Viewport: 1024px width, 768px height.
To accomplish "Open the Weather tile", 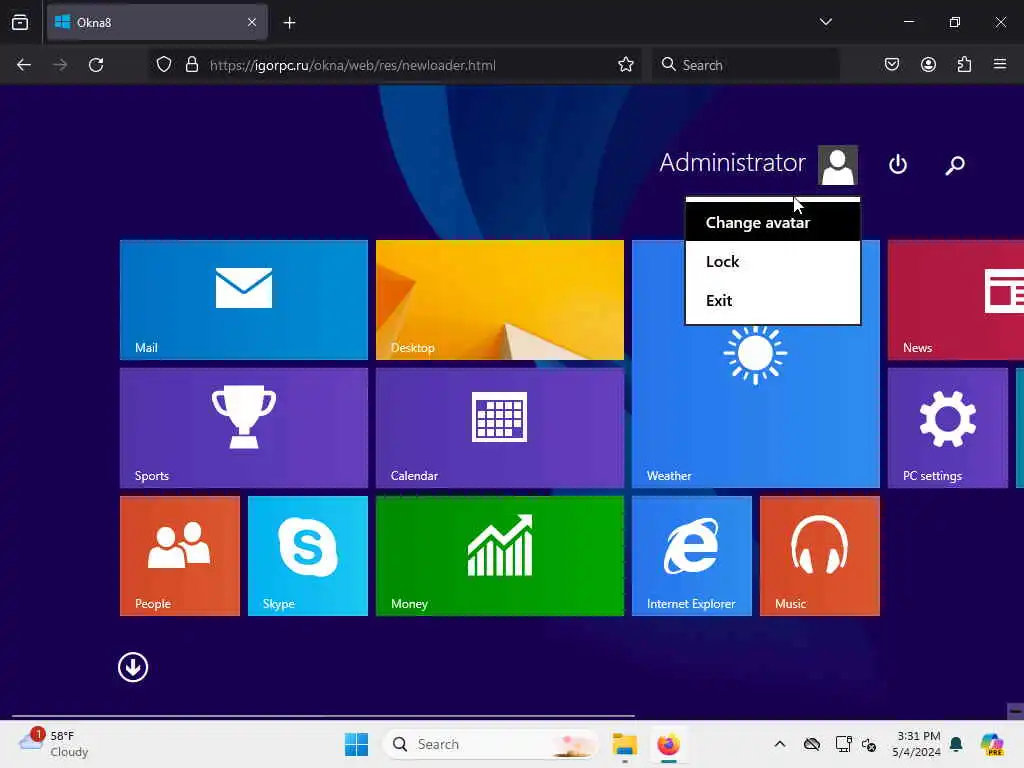I will [756, 405].
